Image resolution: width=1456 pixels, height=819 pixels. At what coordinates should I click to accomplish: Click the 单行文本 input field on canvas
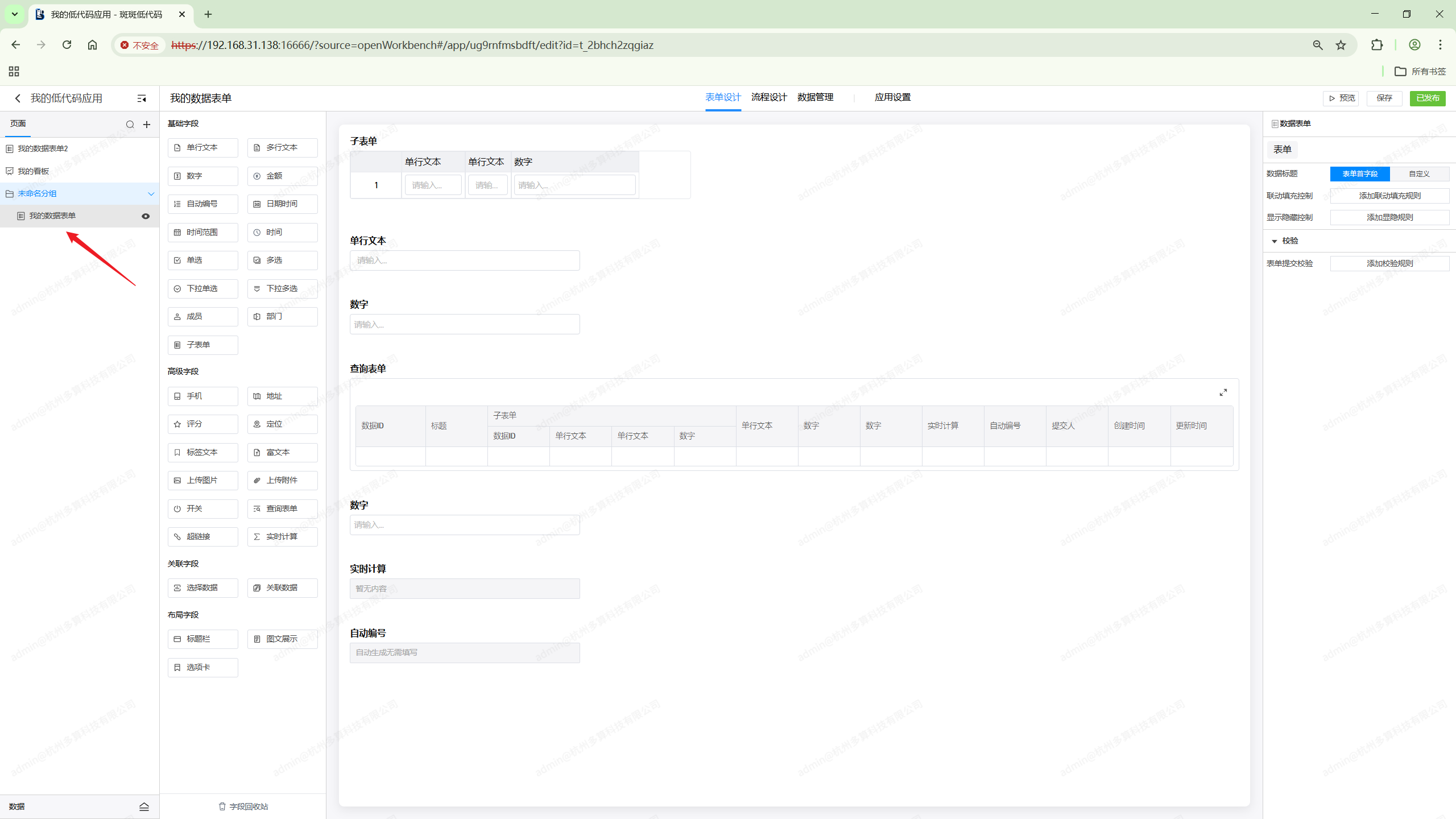tap(464, 260)
